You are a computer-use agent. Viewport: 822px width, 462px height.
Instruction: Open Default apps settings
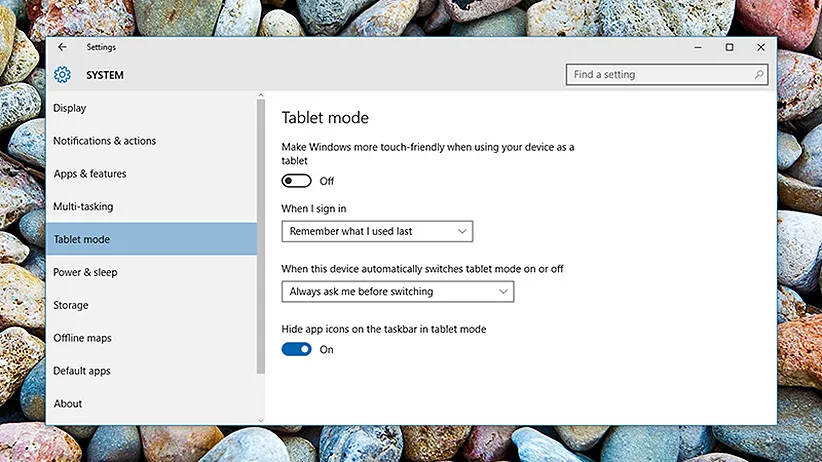82,371
